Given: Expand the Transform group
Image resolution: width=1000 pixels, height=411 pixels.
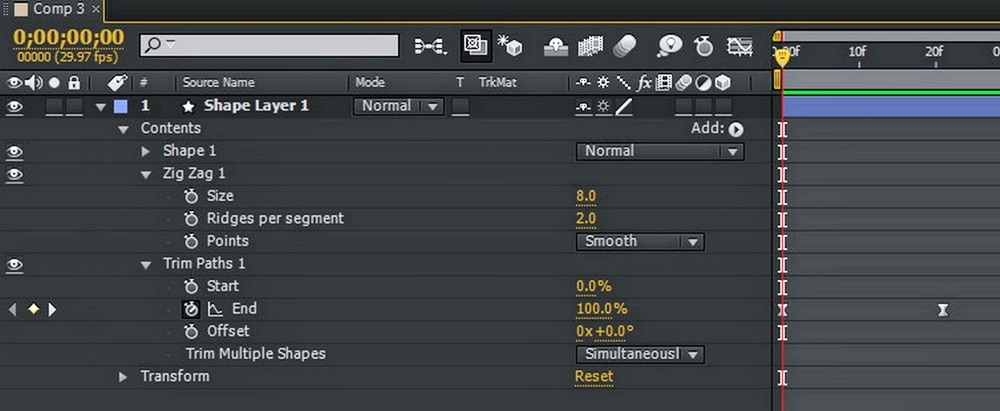Looking at the screenshot, I should point(123,377).
